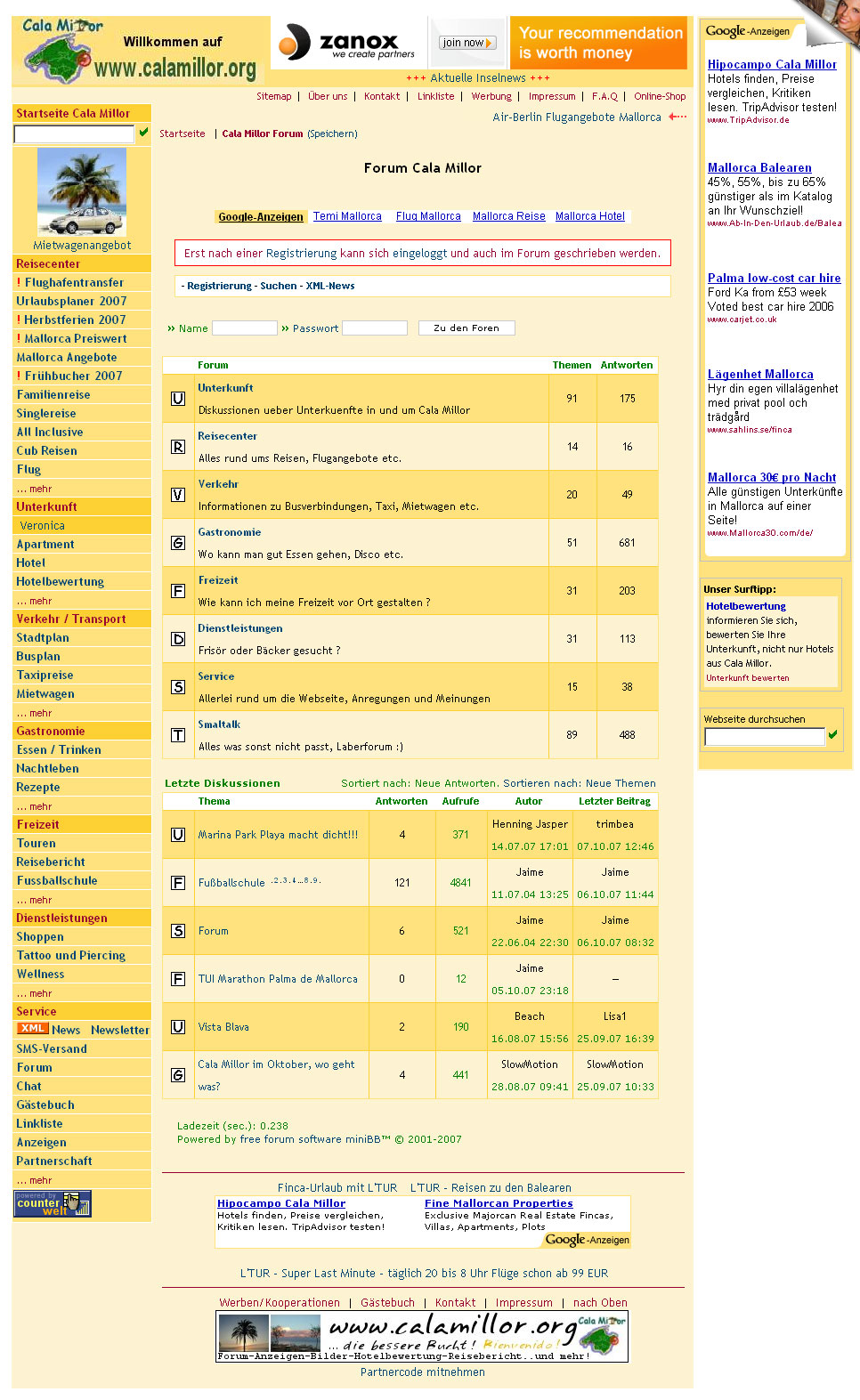Click the calamillor.org footer banner
860x1400 pixels.
tap(423, 1337)
